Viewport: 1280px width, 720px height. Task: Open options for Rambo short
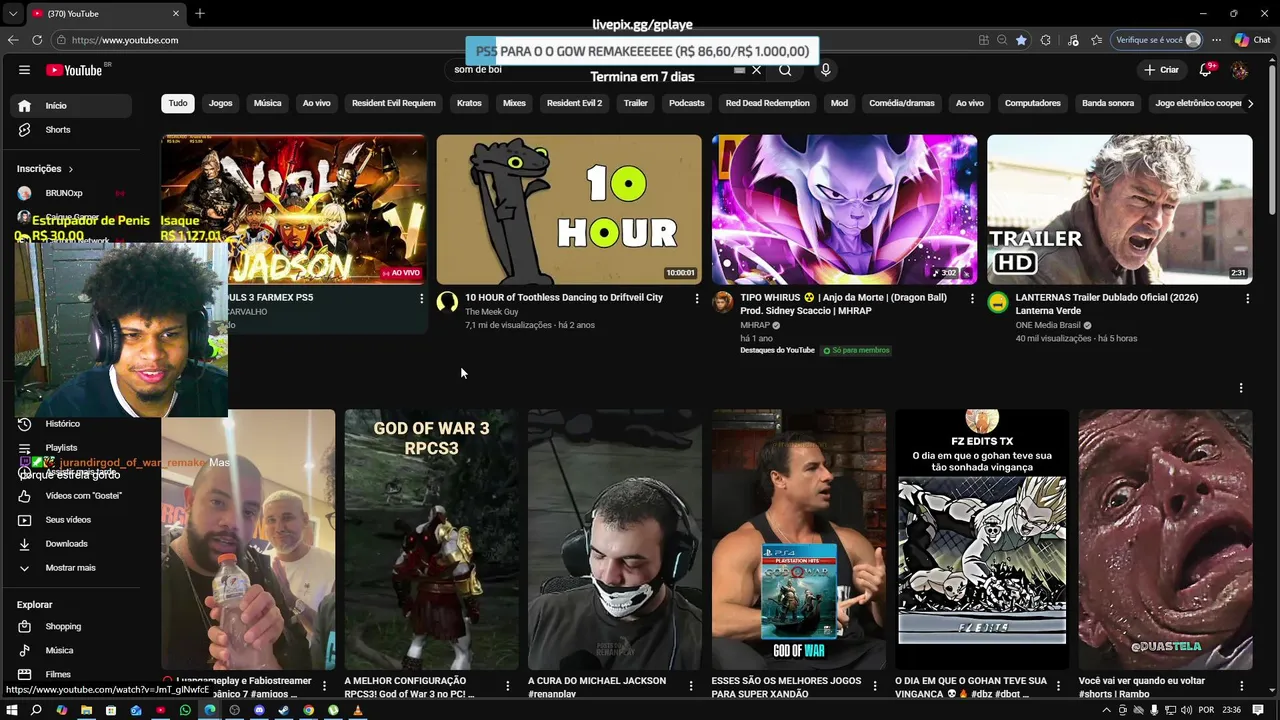1241,686
